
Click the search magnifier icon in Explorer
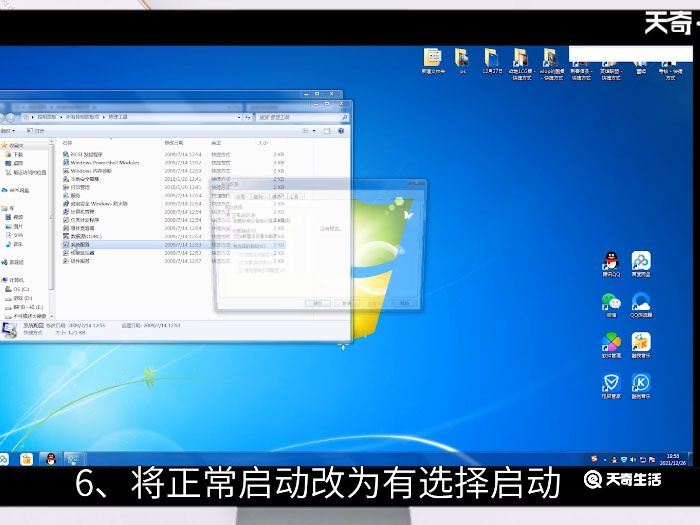[x=345, y=117]
